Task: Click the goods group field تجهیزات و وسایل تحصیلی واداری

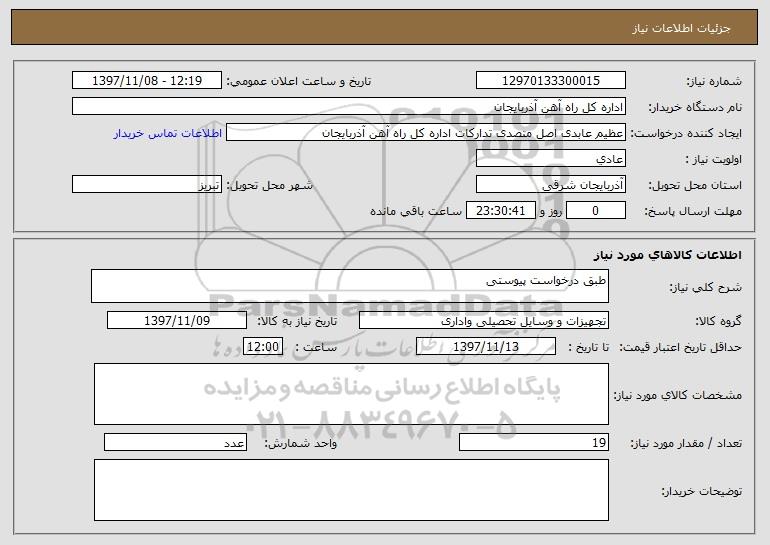Action: 484,321
